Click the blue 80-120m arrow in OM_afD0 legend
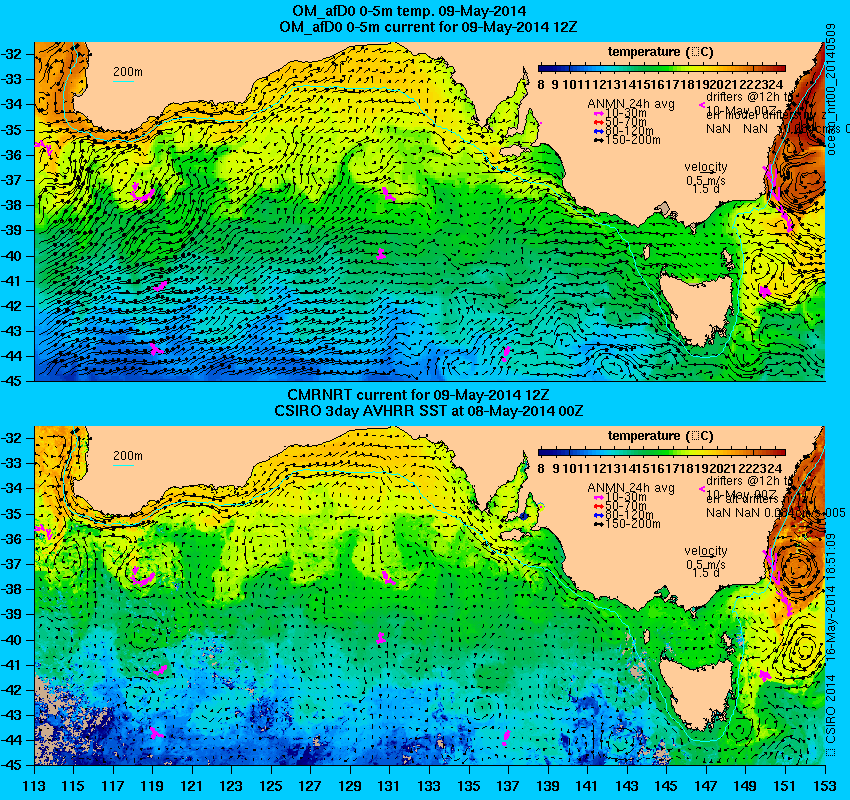The image size is (850, 800). pyautogui.click(x=598, y=131)
